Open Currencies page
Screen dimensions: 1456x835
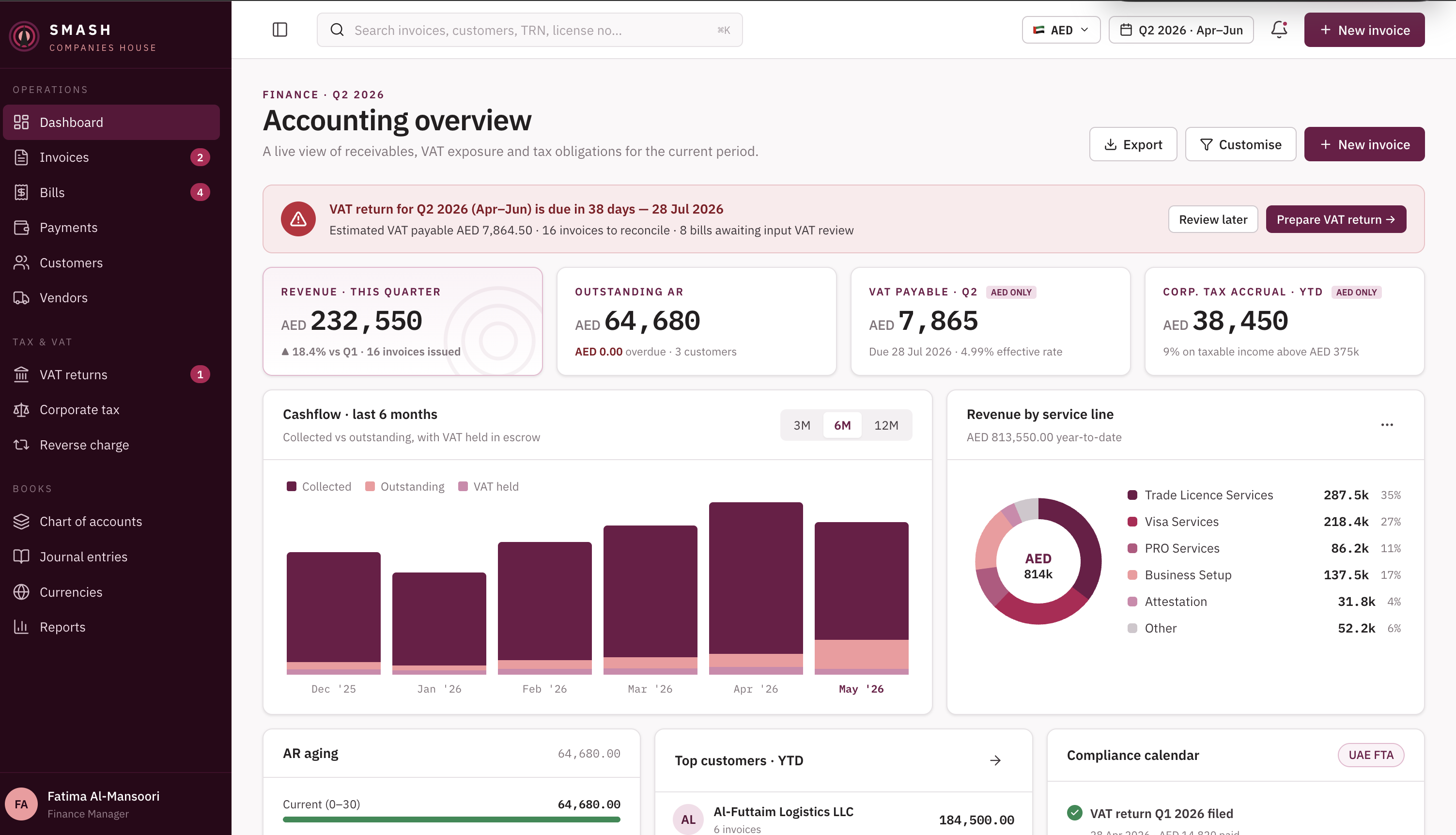[x=111, y=592]
